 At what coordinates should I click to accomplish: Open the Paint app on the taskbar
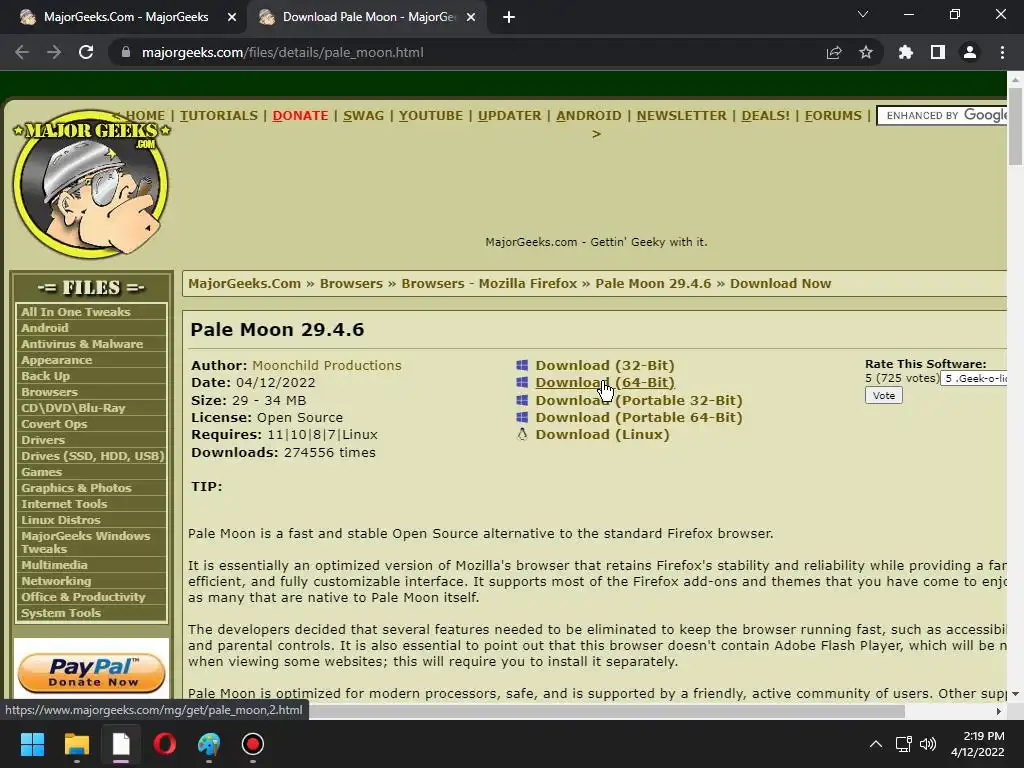pyautogui.click(x=209, y=744)
